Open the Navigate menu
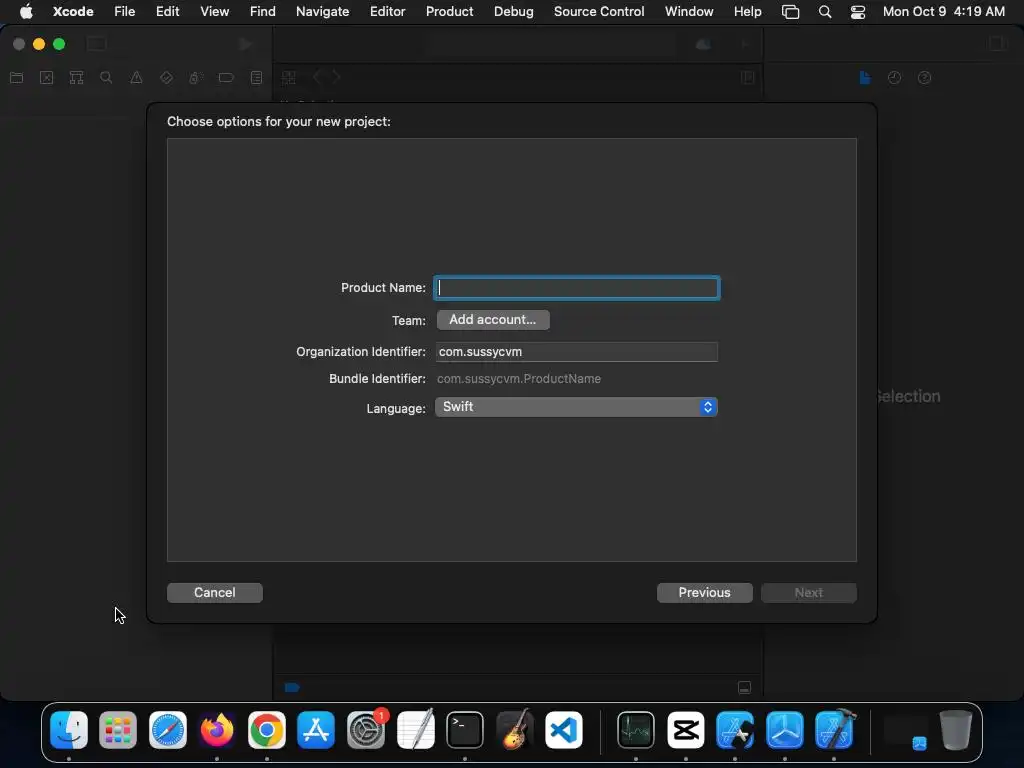The height and width of the screenshot is (768, 1024). (x=323, y=11)
